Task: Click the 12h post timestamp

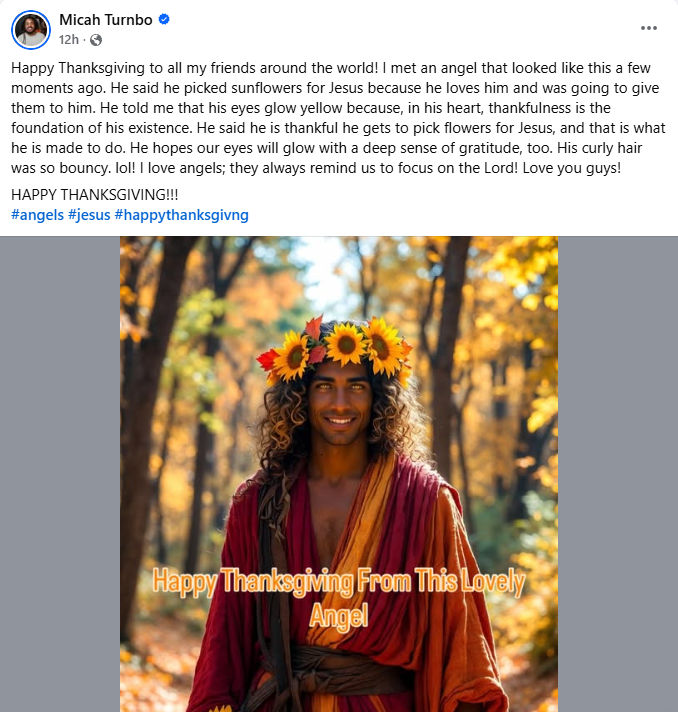Action: click(69, 40)
